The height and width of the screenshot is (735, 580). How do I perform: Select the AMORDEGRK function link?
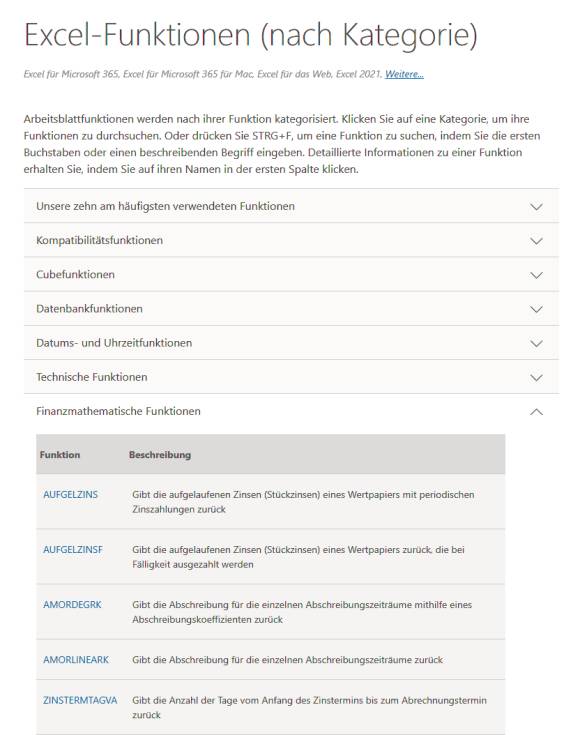(72, 605)
